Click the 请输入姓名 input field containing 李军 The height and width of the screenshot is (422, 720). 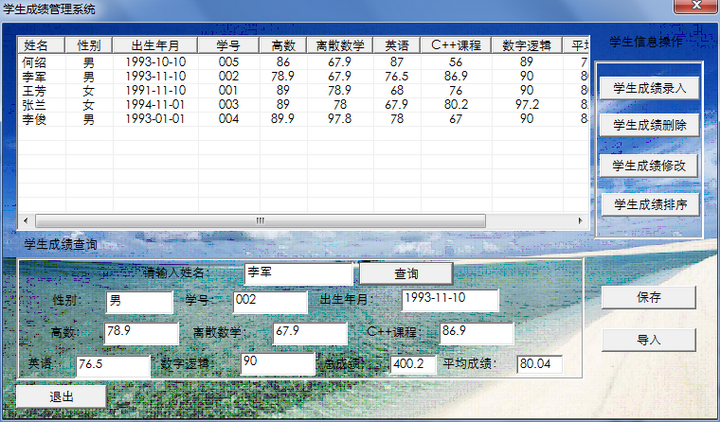(x=298, y=274)
